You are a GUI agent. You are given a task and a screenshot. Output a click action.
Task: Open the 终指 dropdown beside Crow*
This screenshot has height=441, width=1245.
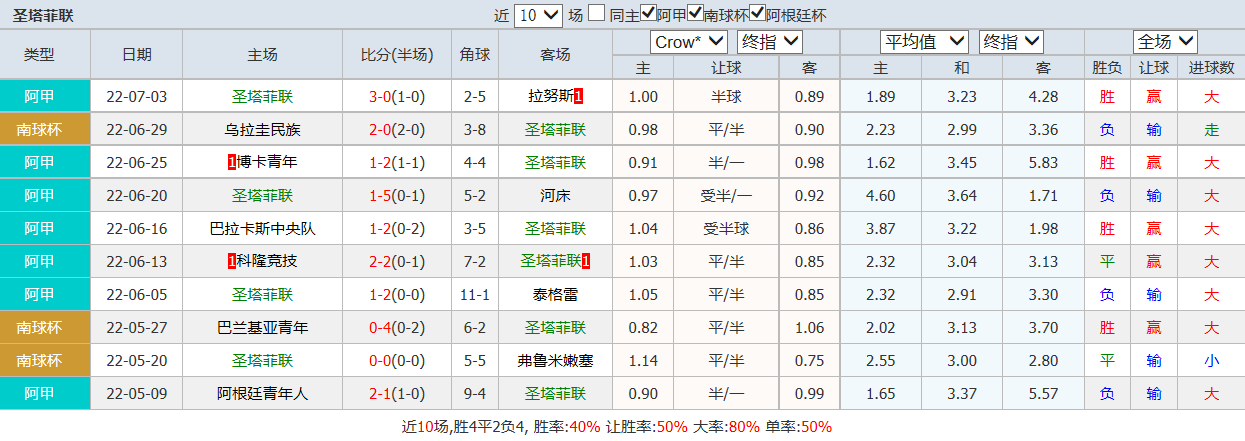pos(770,42)
